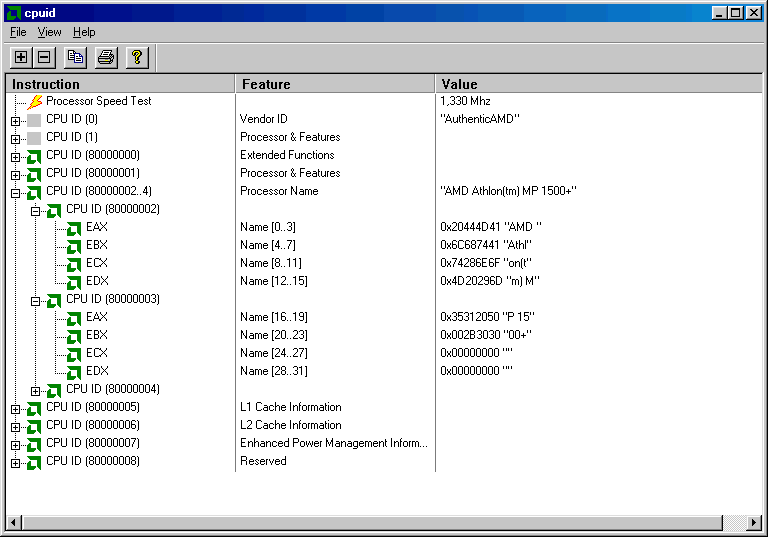Select the ECX label with Name [24..27]
Viewport: 768px width, 537px height.
click(96, 353)
